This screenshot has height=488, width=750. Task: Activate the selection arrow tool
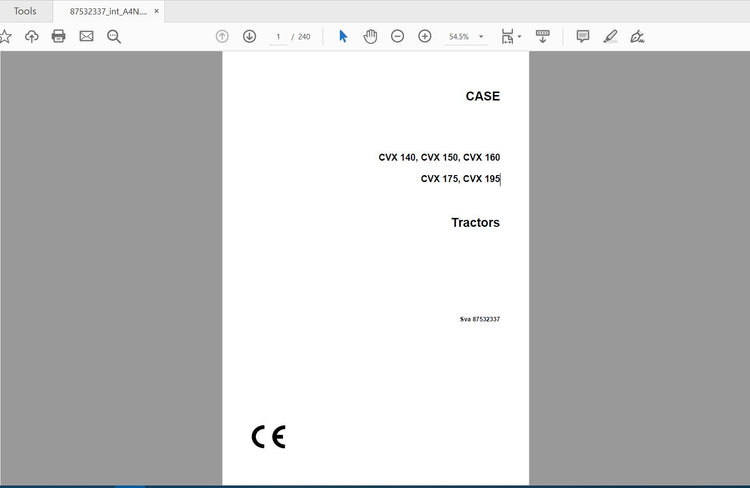(343, 36)
